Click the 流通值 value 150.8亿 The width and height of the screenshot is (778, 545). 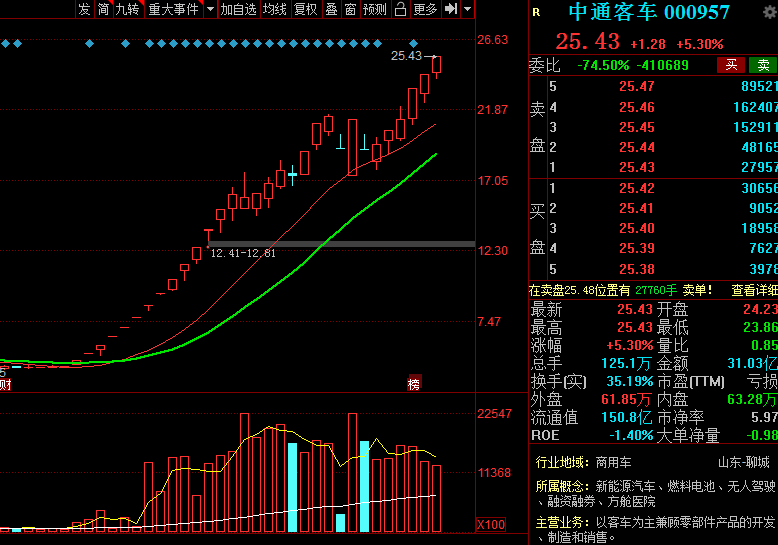click(x=627, y=417)
